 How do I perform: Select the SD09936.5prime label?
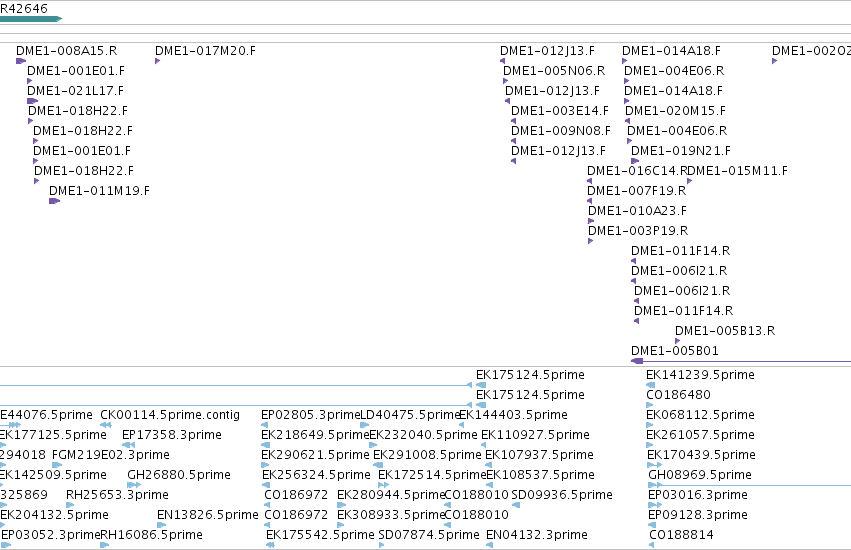562,496
